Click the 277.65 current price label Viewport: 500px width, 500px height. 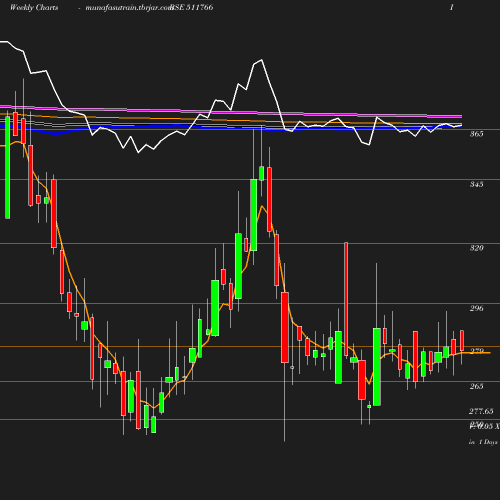tap(481, 411)
